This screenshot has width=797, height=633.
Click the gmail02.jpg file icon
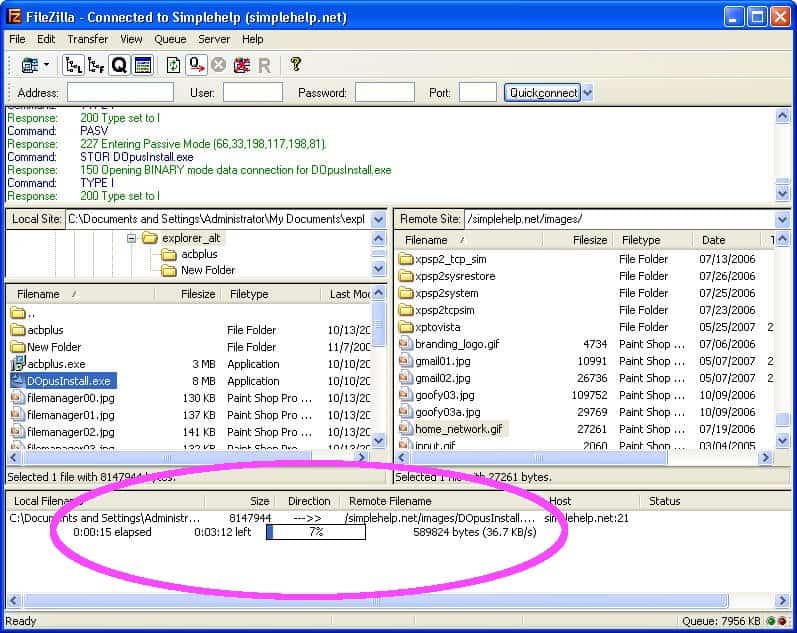pyautogui.click(x=405, y=378)
